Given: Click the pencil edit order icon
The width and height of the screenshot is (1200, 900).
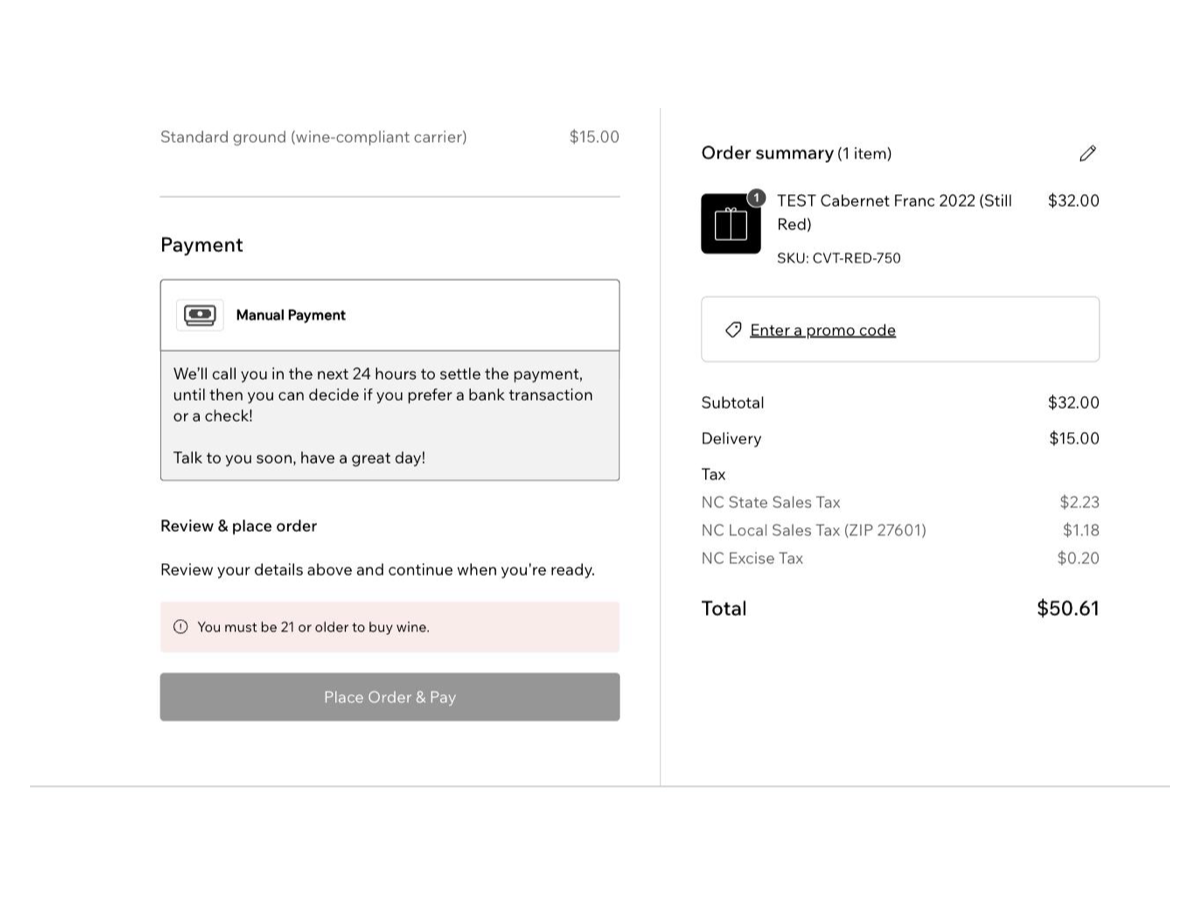Looking at the screenshot, I should click(x=1088, y=153).
